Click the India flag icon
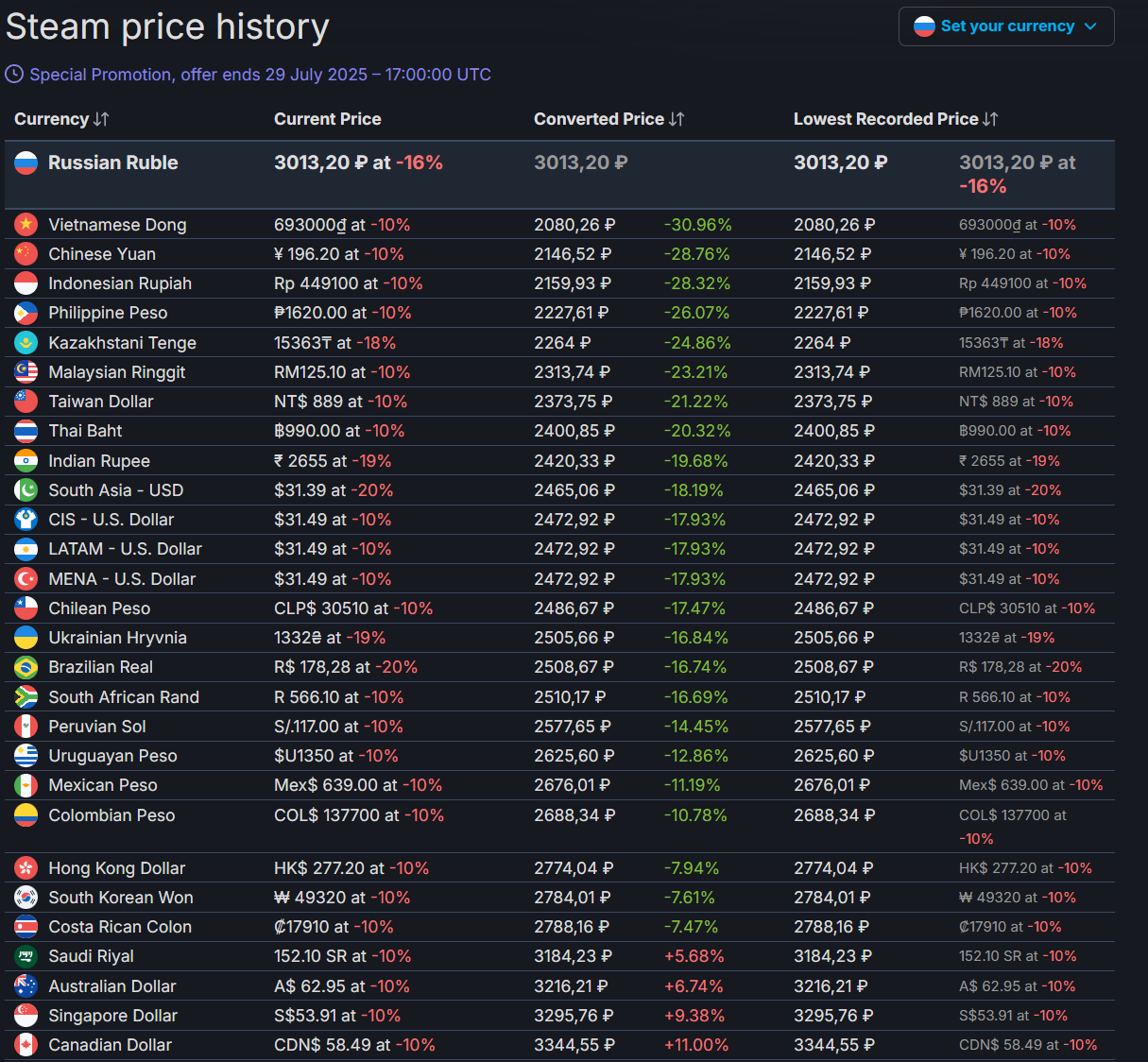The image size is (1148, 1062). coord(26,460)
